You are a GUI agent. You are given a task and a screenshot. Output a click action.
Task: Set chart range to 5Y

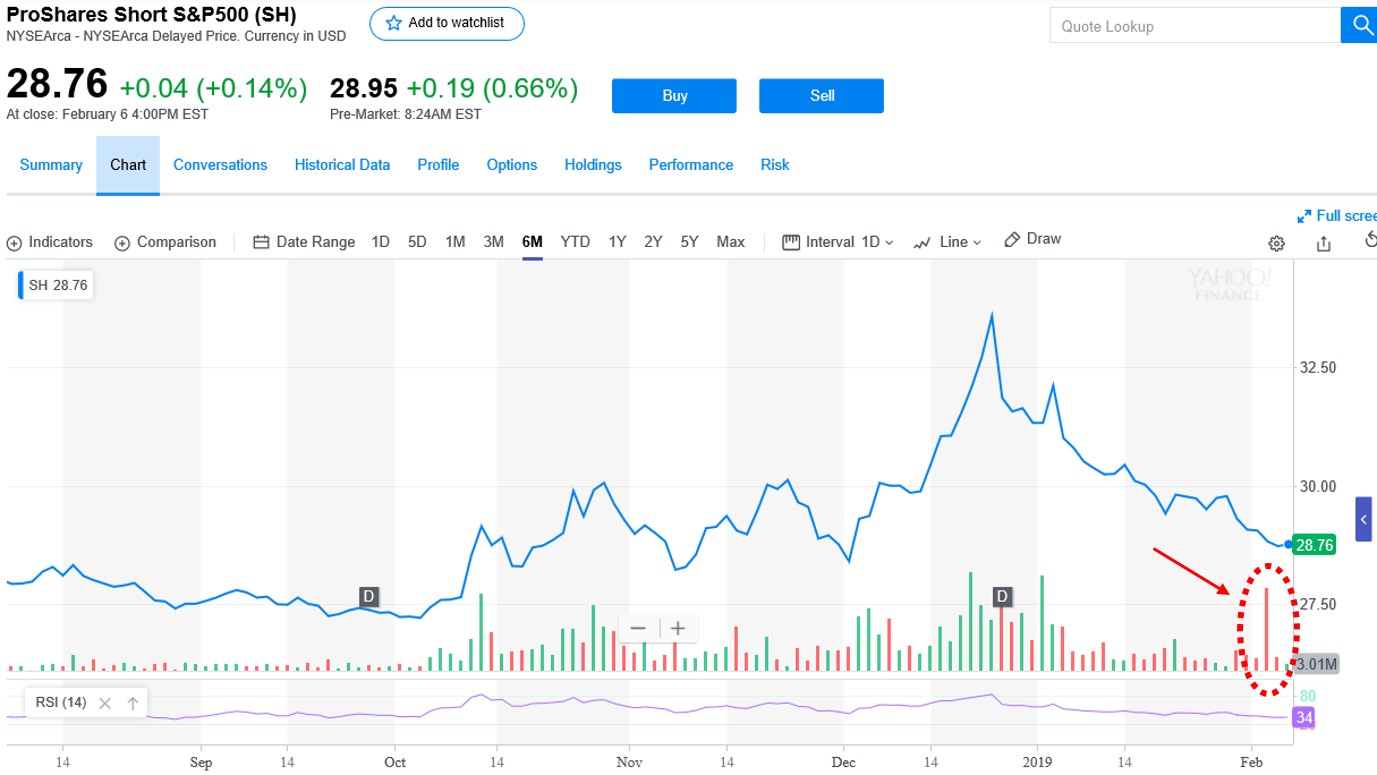[x=689, y=242]
